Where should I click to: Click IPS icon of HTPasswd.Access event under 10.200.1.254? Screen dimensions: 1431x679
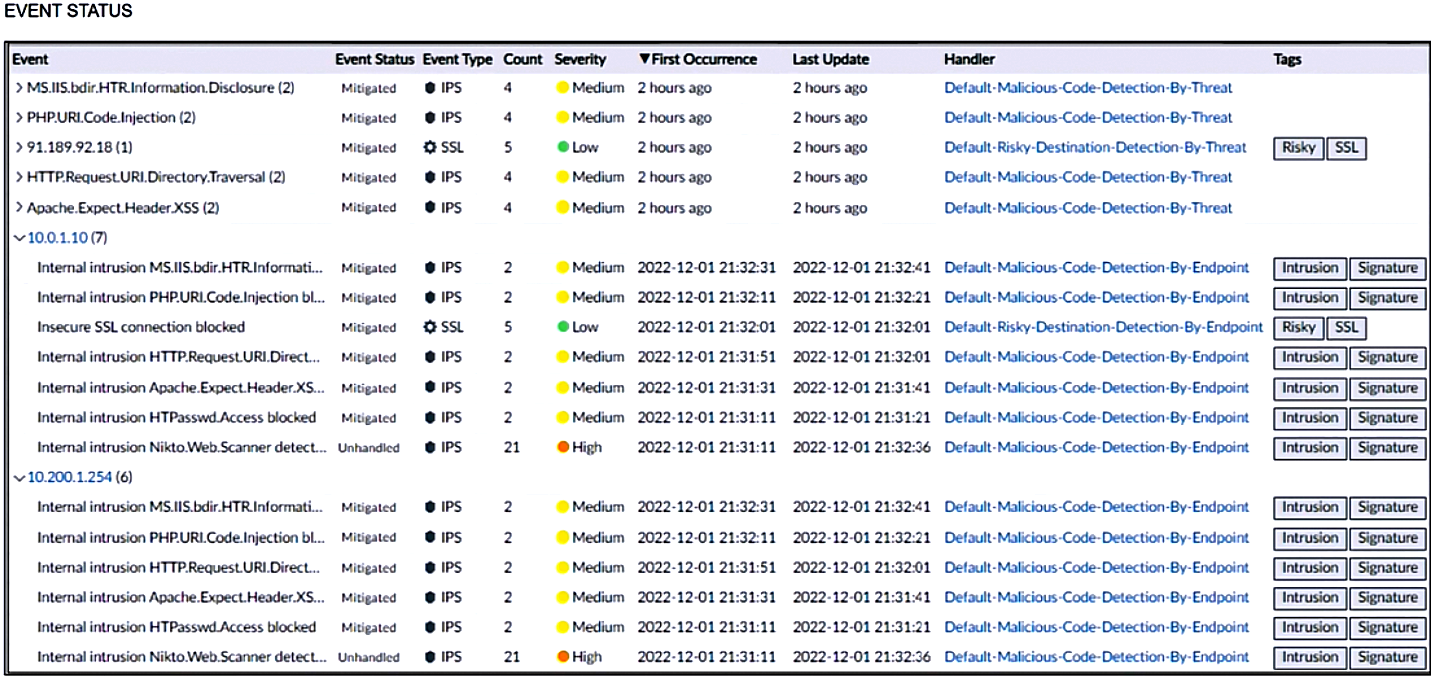tap(430, 627)
